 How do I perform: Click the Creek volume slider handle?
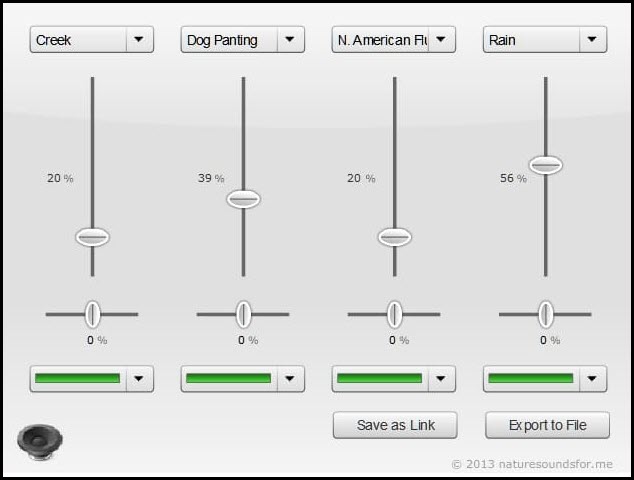[x=92, y=237]
